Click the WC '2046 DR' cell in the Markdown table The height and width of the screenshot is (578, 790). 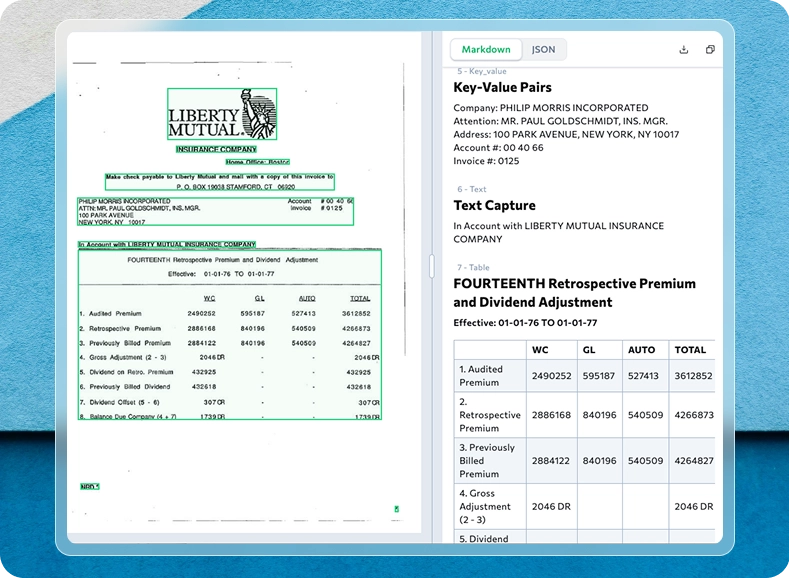[551, 506]
